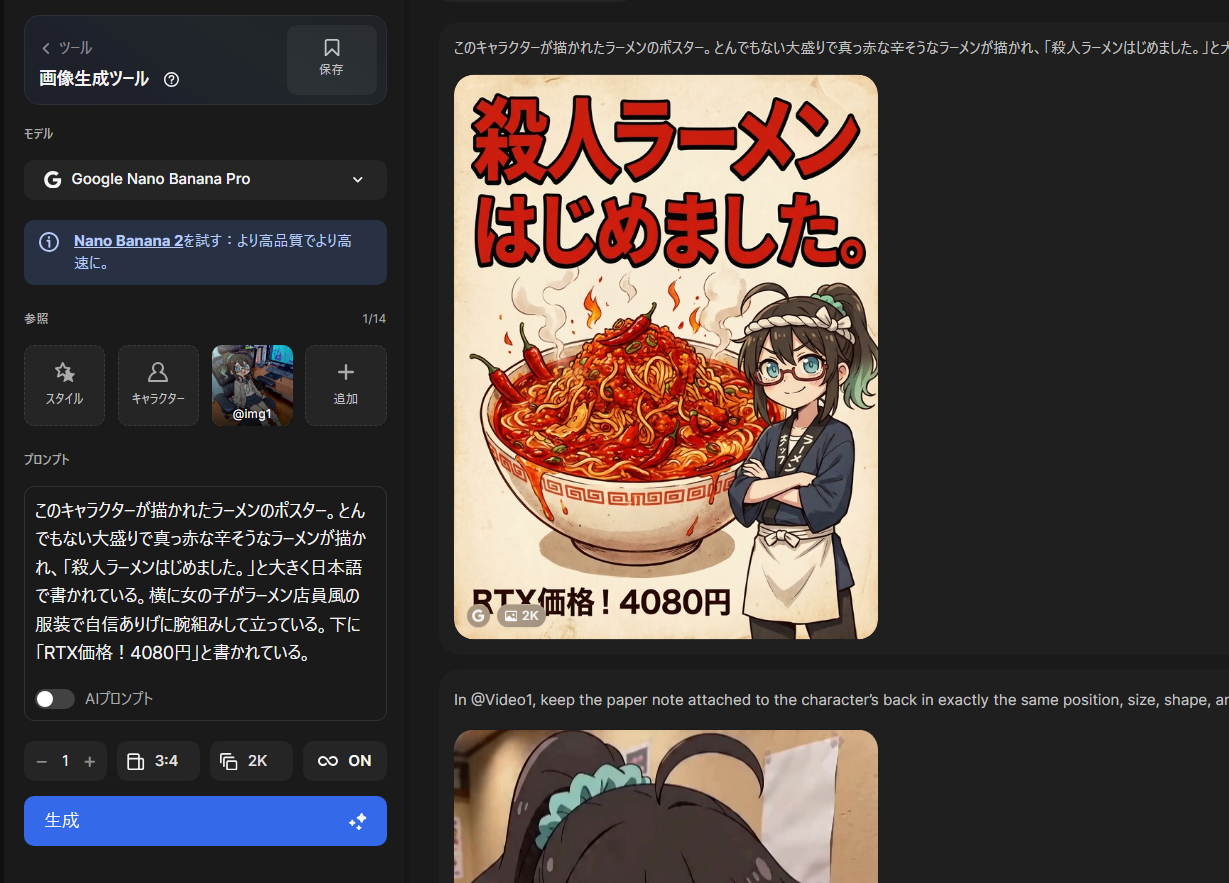
Task: Click the 2K badge on poster image
Action: (x=521, y=616)
